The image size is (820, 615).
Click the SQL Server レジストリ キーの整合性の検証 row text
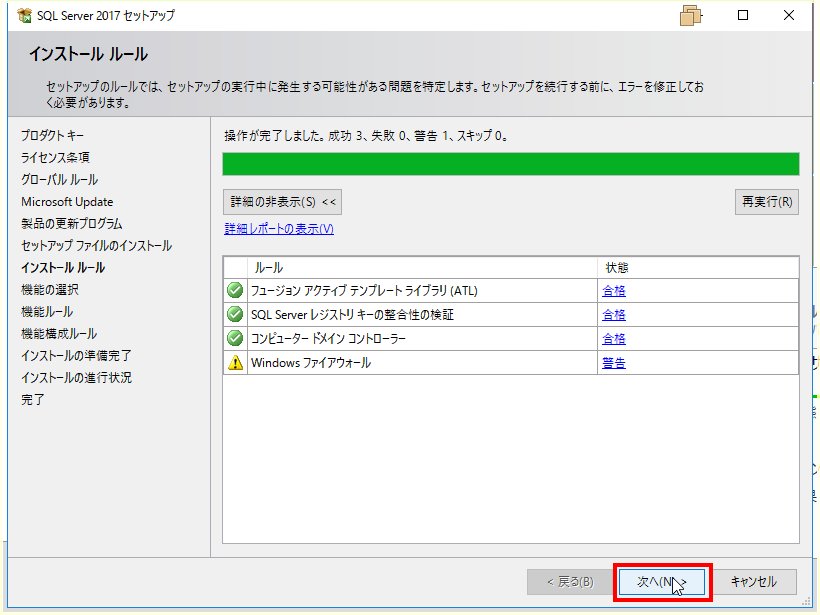352,315
